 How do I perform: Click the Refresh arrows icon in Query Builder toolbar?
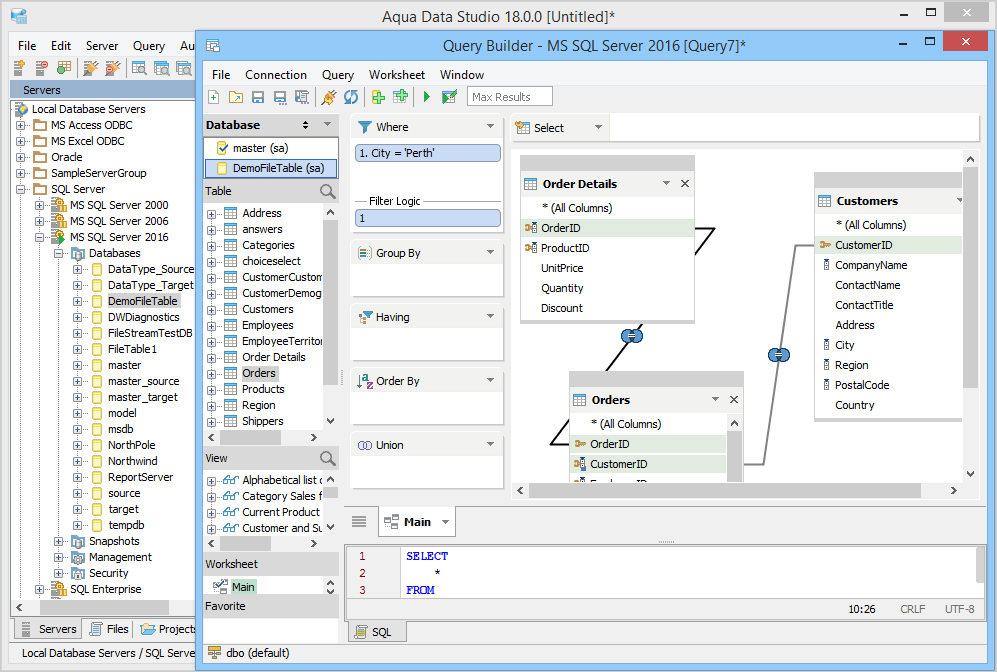[x=350, y=97]
